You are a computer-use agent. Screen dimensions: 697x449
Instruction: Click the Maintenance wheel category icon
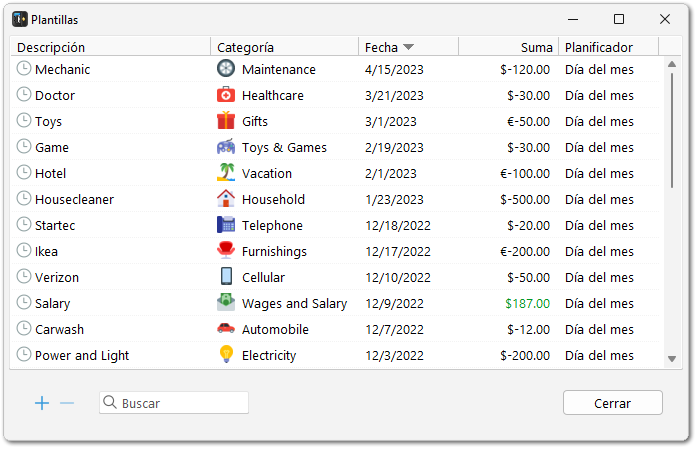tap(226, 68)
